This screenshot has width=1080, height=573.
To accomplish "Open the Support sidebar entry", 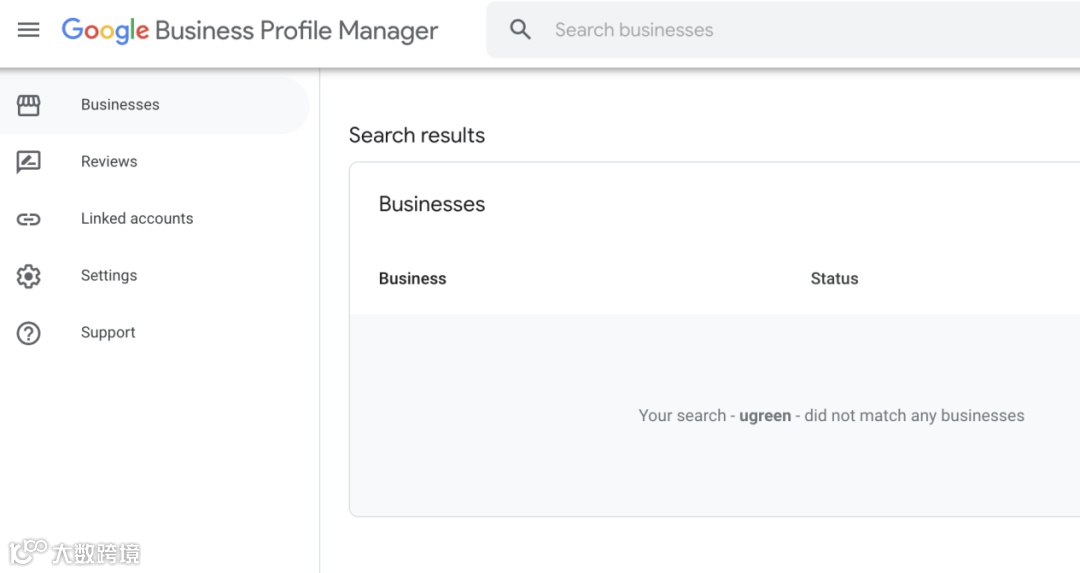I will (x=108, y=333).
